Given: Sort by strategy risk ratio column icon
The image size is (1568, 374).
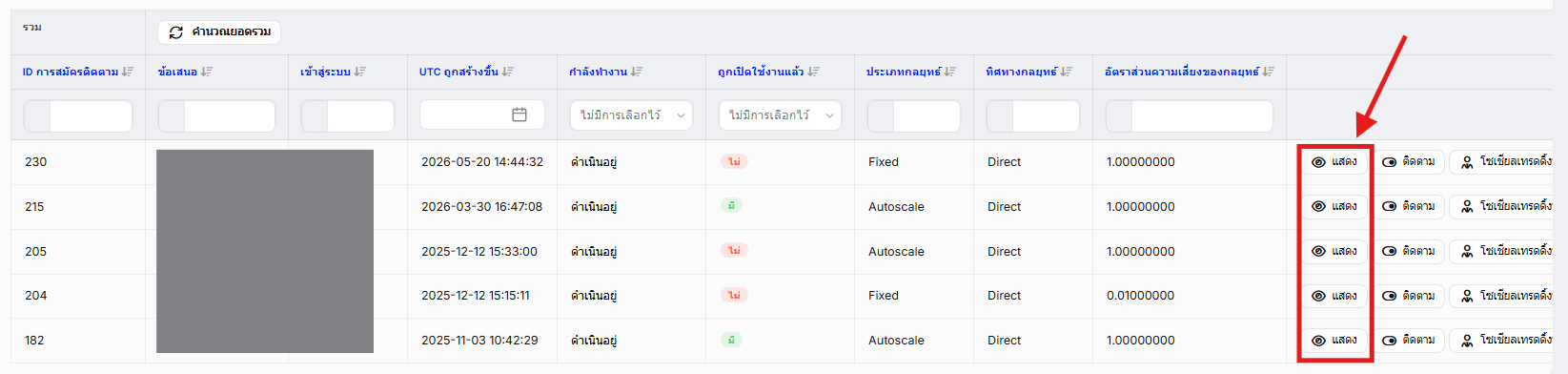Looking at the screenshot, I should pos(1269,72).
